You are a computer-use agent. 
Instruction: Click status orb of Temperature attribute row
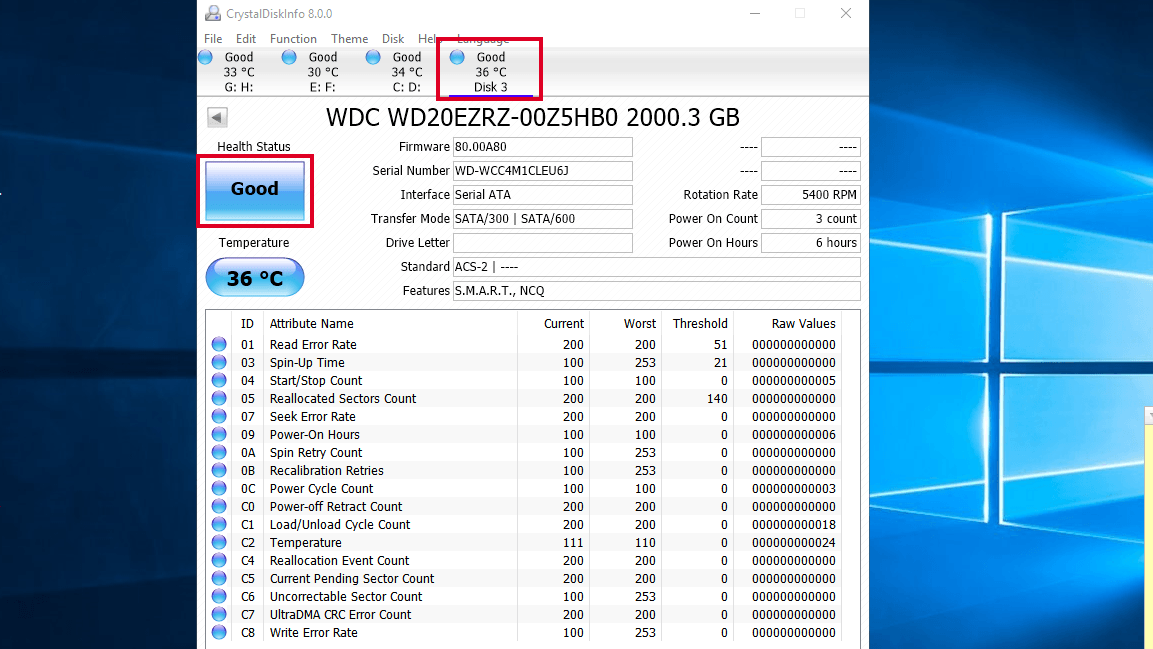[219, 542]
